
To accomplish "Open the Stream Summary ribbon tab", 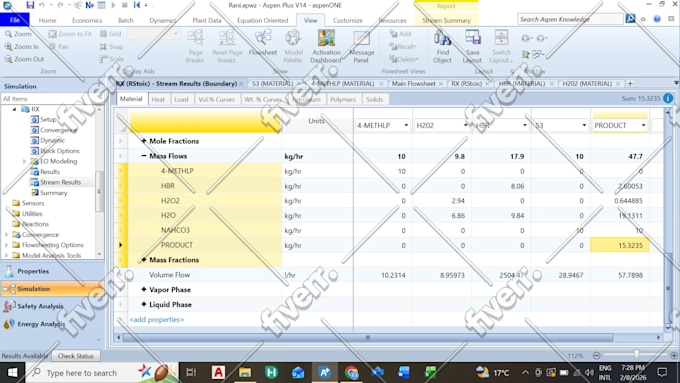I will coord(446,20).
